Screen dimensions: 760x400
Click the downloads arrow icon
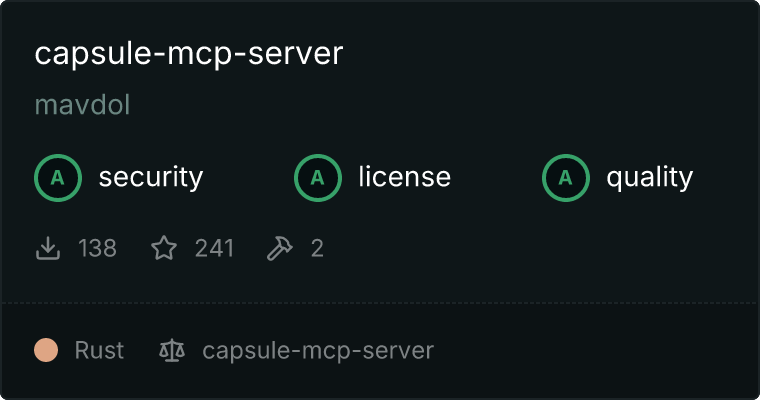coord(48,248)
